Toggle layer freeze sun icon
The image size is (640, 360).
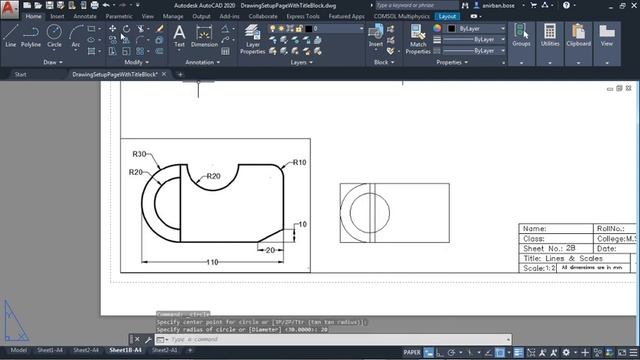[281, 29]
